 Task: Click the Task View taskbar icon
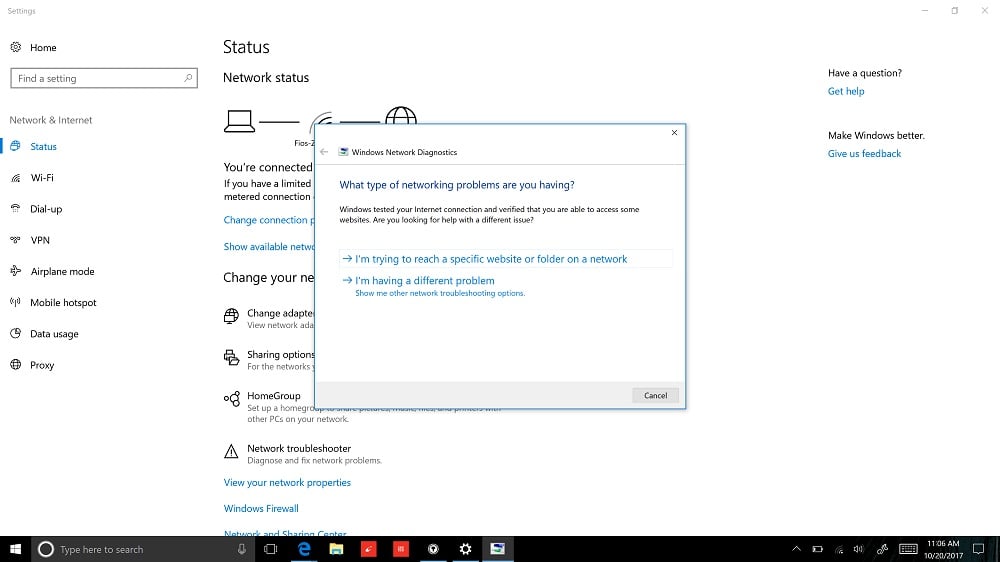click(x=270, y=549)
